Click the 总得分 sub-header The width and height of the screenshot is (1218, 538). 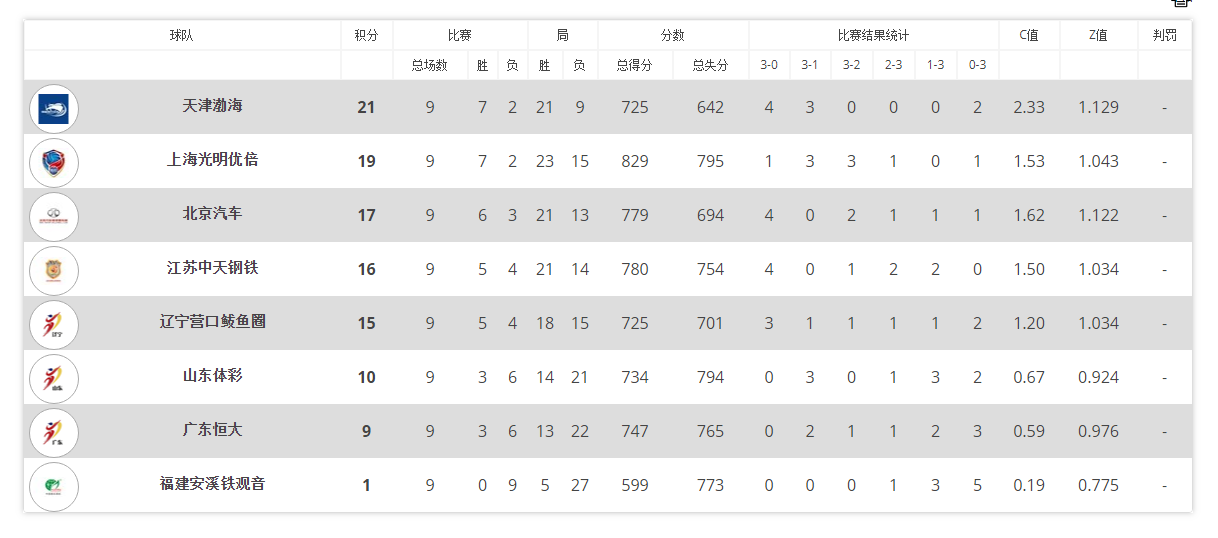tap(635, 65)
